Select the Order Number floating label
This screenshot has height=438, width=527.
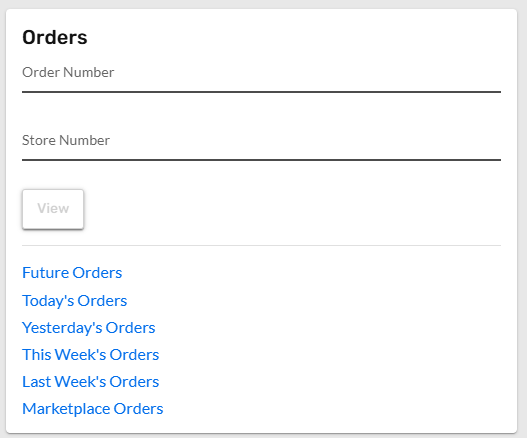point(68,72)
